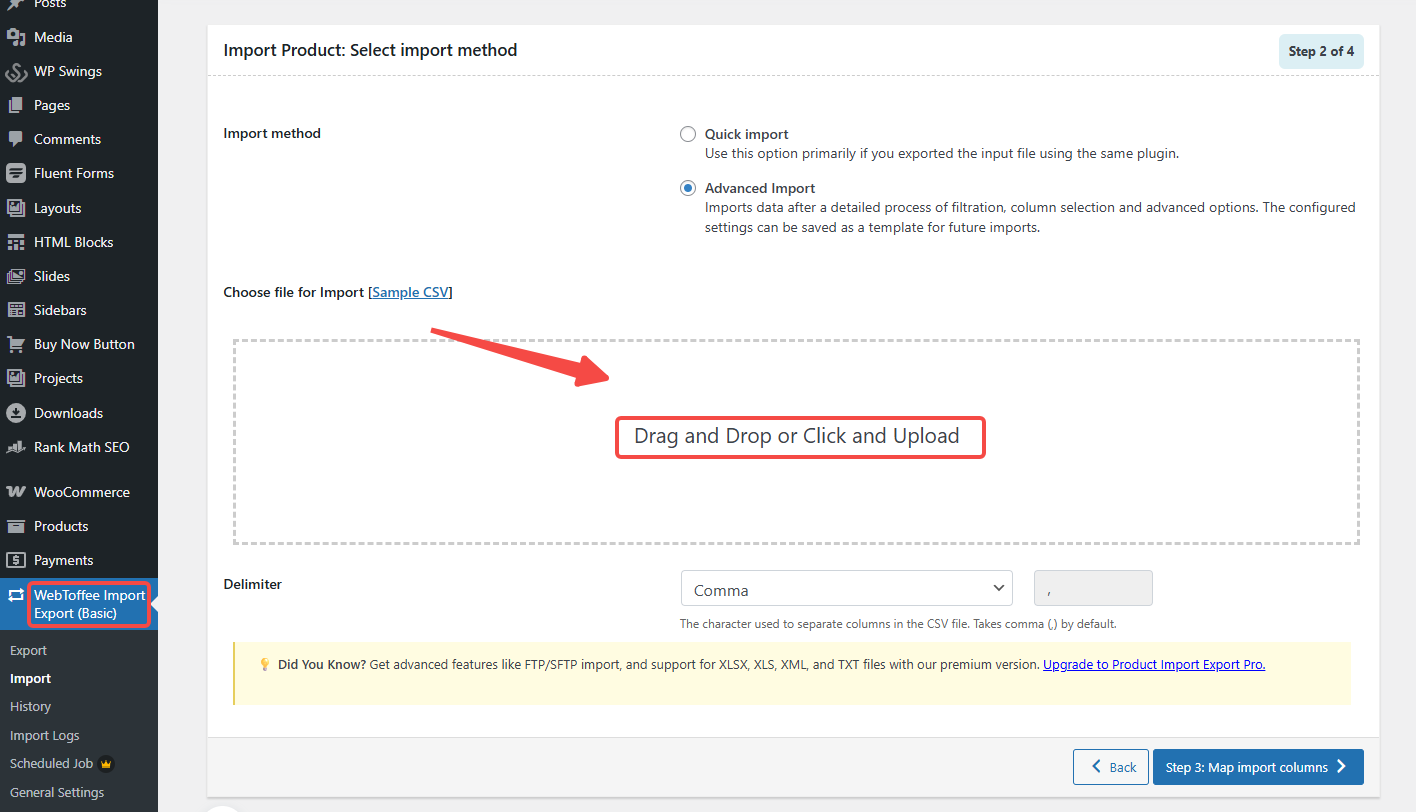Click the Back button

click(x=1110, y=767)
